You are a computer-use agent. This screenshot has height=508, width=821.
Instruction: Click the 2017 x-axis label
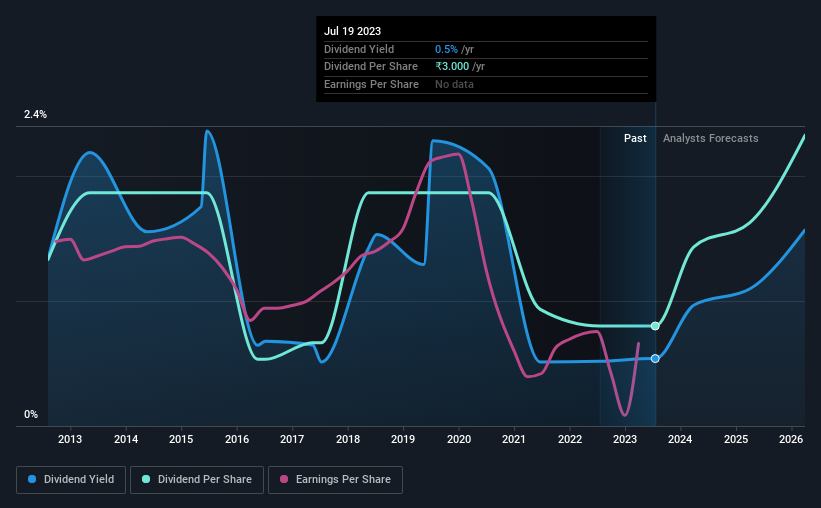tap(292, 439)
